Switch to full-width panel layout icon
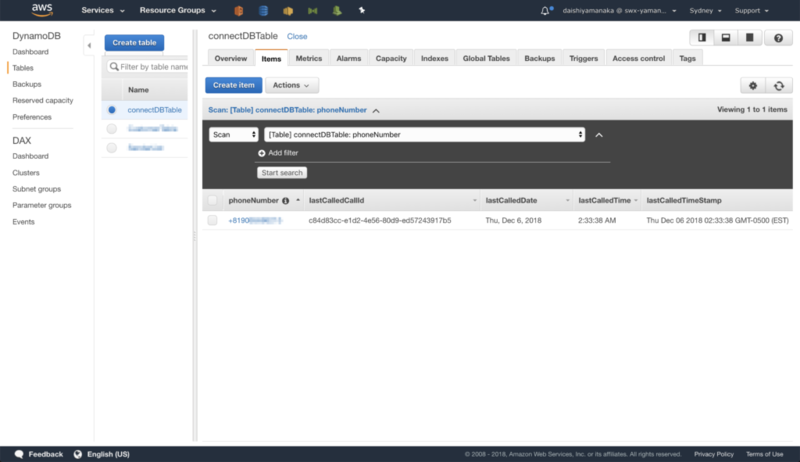 [749, 37]
